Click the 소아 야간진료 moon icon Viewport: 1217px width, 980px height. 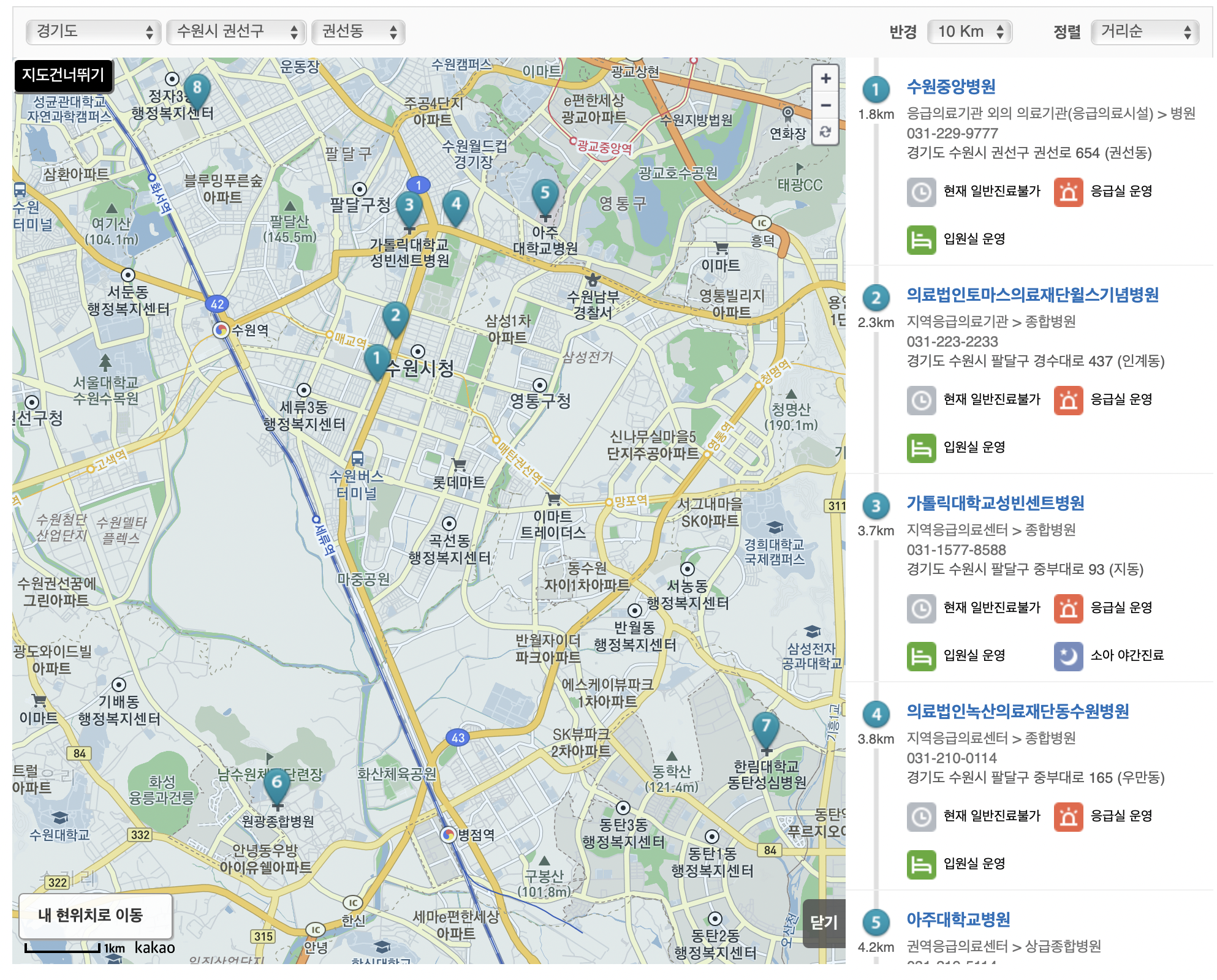tap(1068, 656)
